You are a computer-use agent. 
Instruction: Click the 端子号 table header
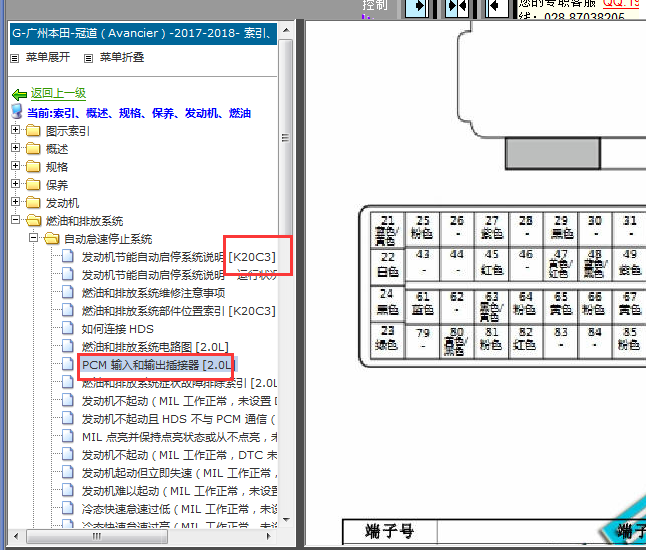pyautogui.click(x=389, y=532)
